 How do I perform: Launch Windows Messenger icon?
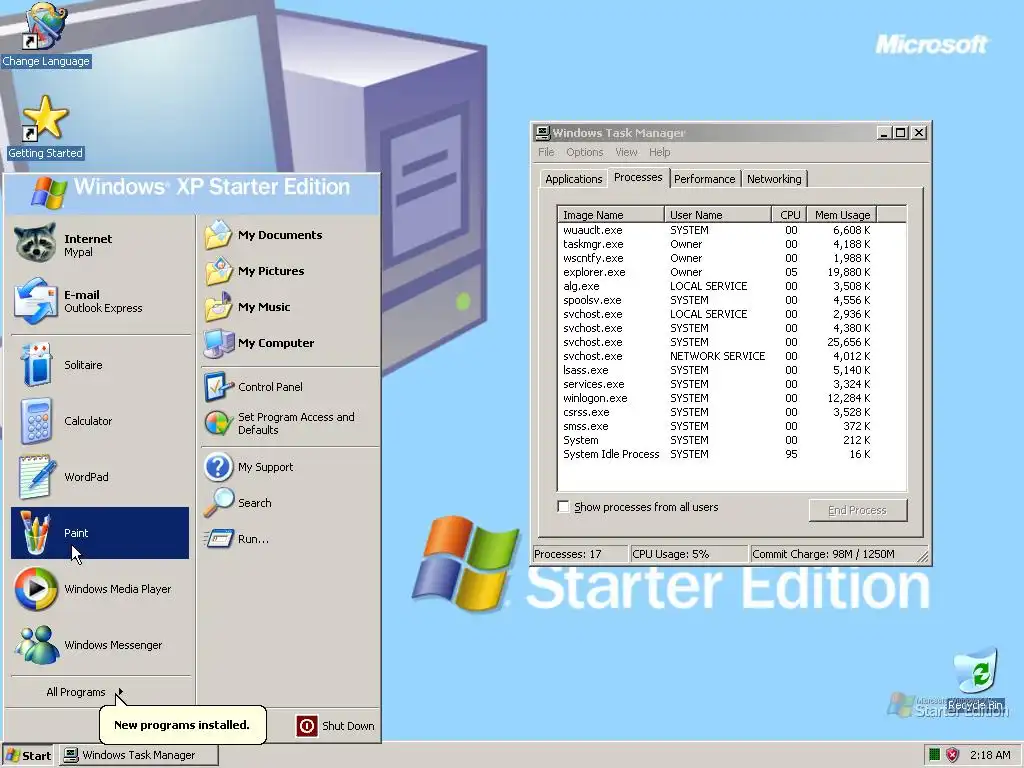(x=37, y=645)
